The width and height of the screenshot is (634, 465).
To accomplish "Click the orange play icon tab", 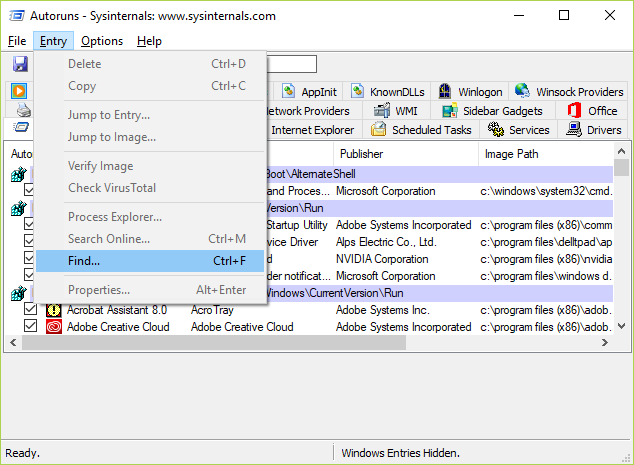I will click(19, 91).
